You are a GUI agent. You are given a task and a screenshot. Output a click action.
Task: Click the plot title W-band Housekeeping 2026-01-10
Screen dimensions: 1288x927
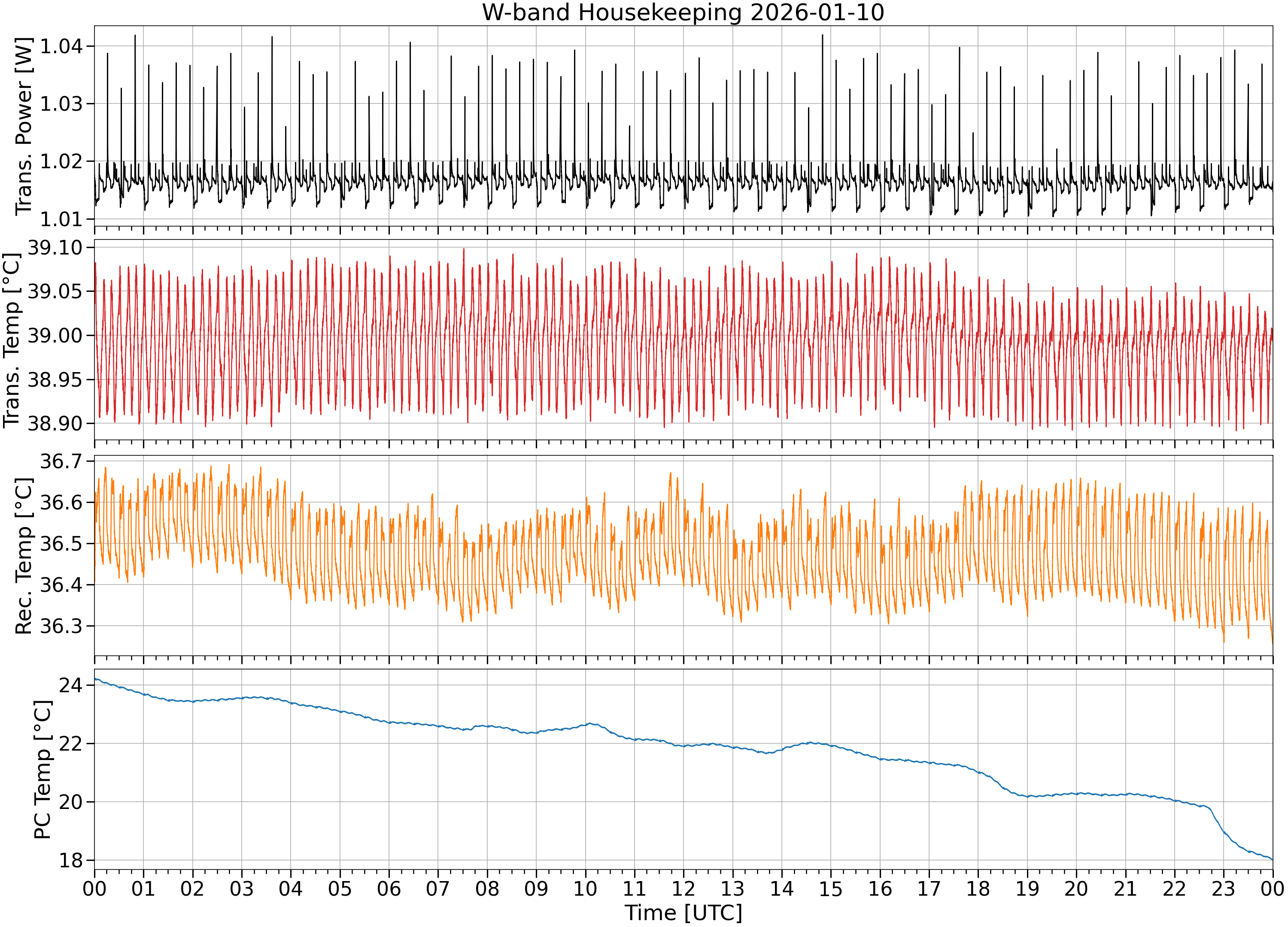point(683,12)
